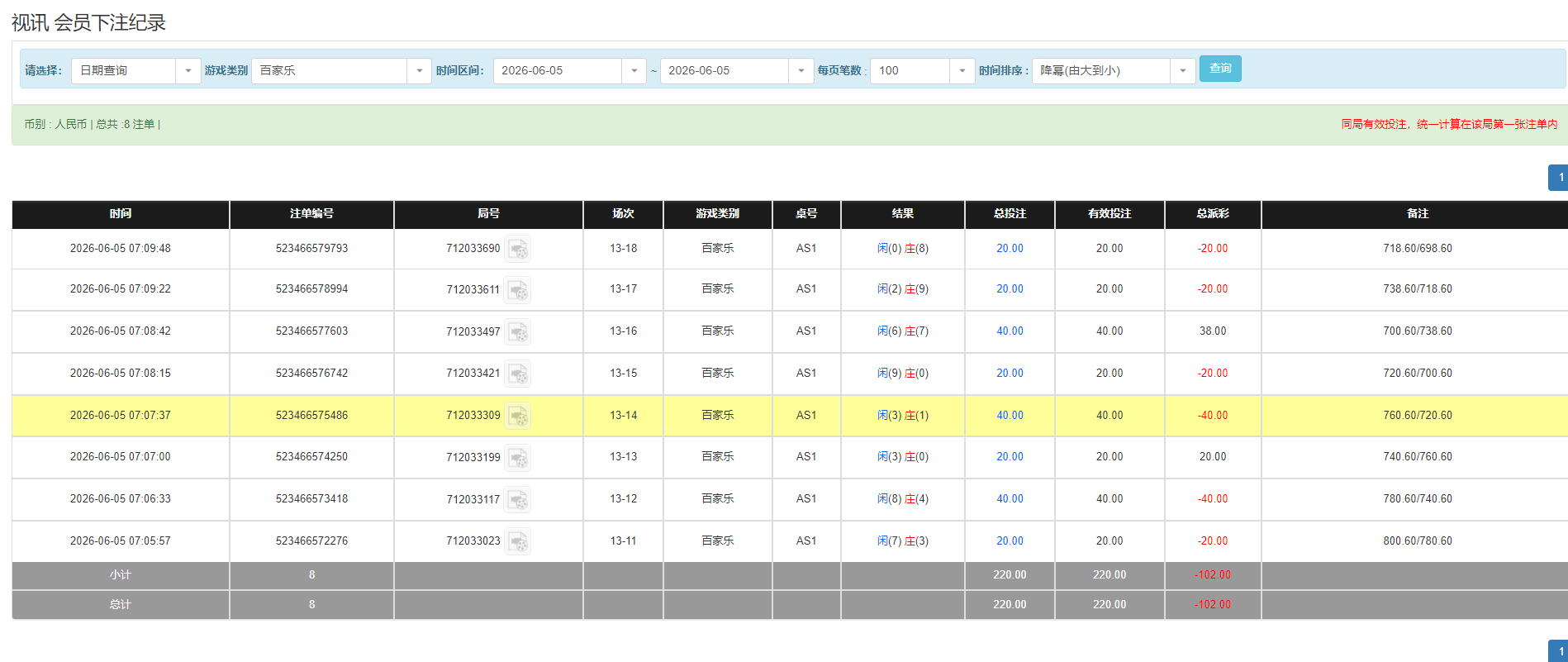Click result 闲(9) 庄(0) link
This screenshot has width=1568, height=662.
pos(903,374)
